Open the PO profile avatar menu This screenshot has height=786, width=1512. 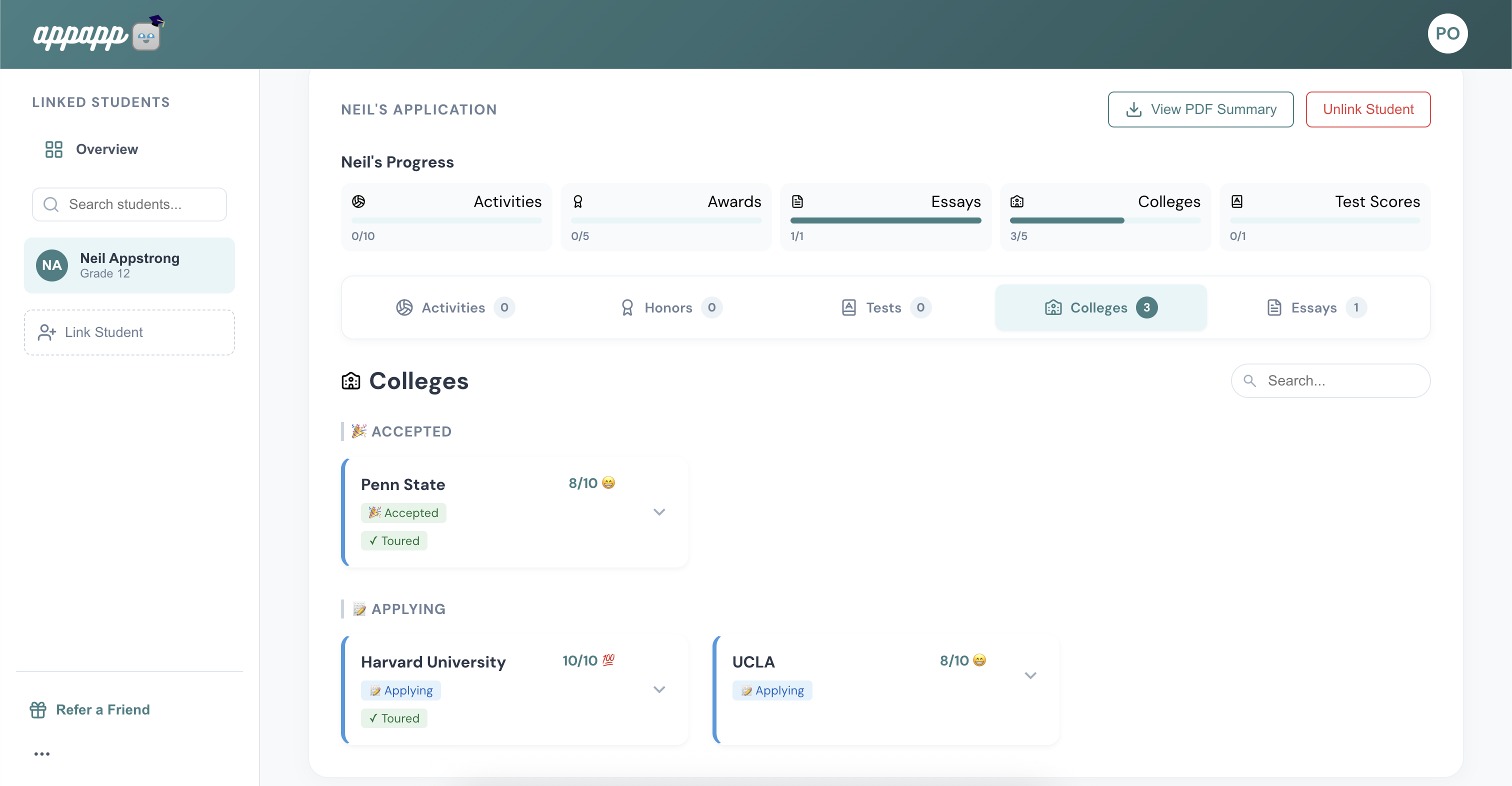coord(1447,33)
